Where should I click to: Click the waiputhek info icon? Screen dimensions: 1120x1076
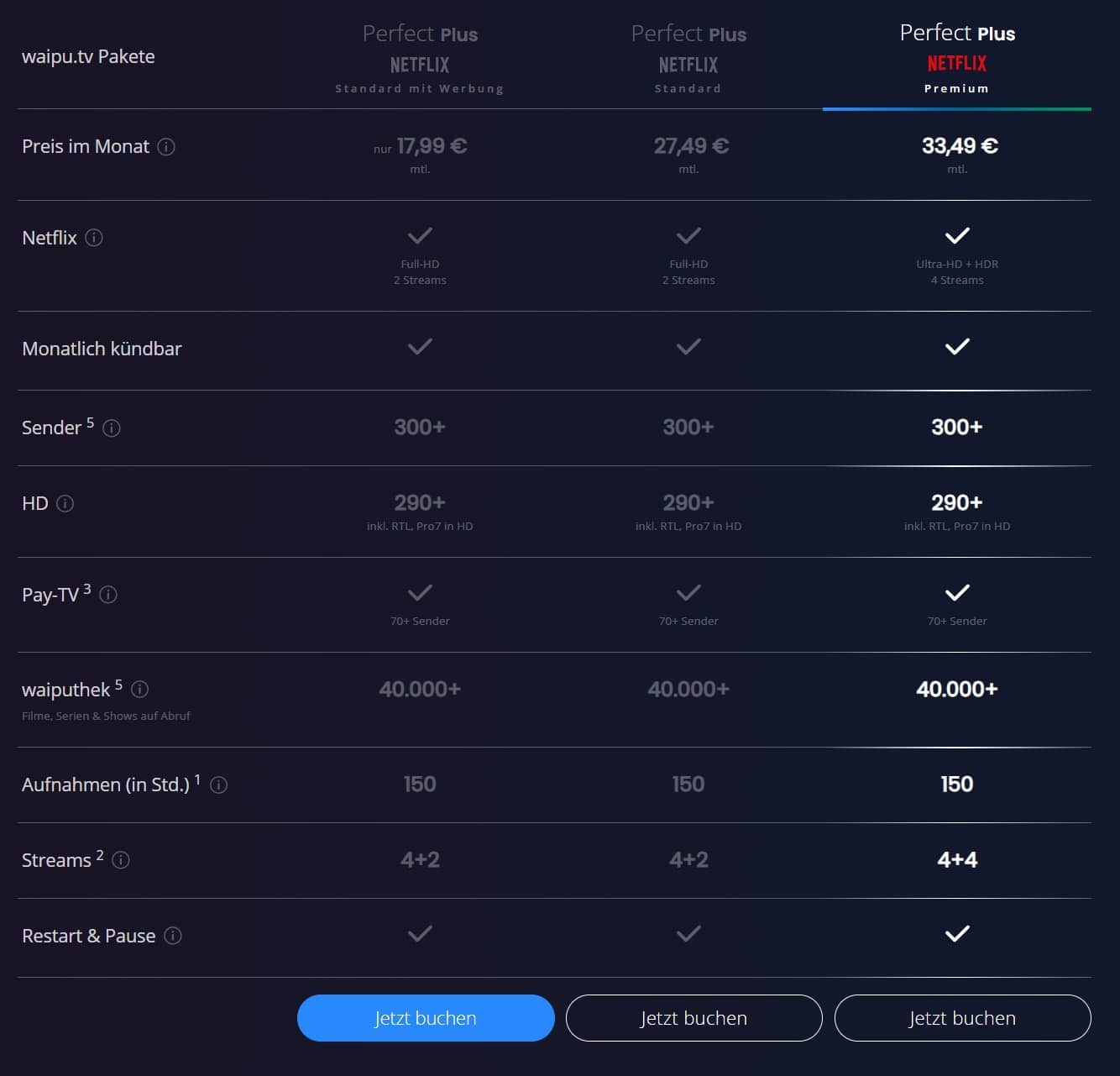[140, 690]
